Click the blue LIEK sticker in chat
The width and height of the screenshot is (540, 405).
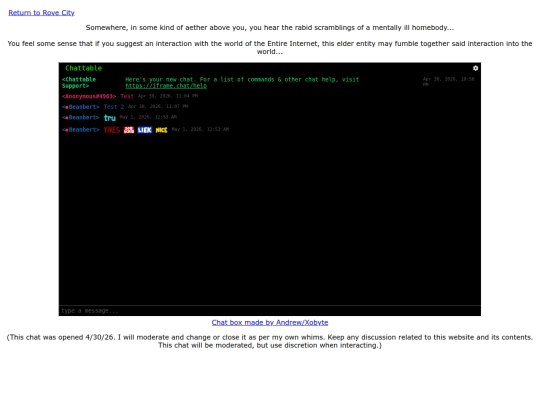(145, 130)
